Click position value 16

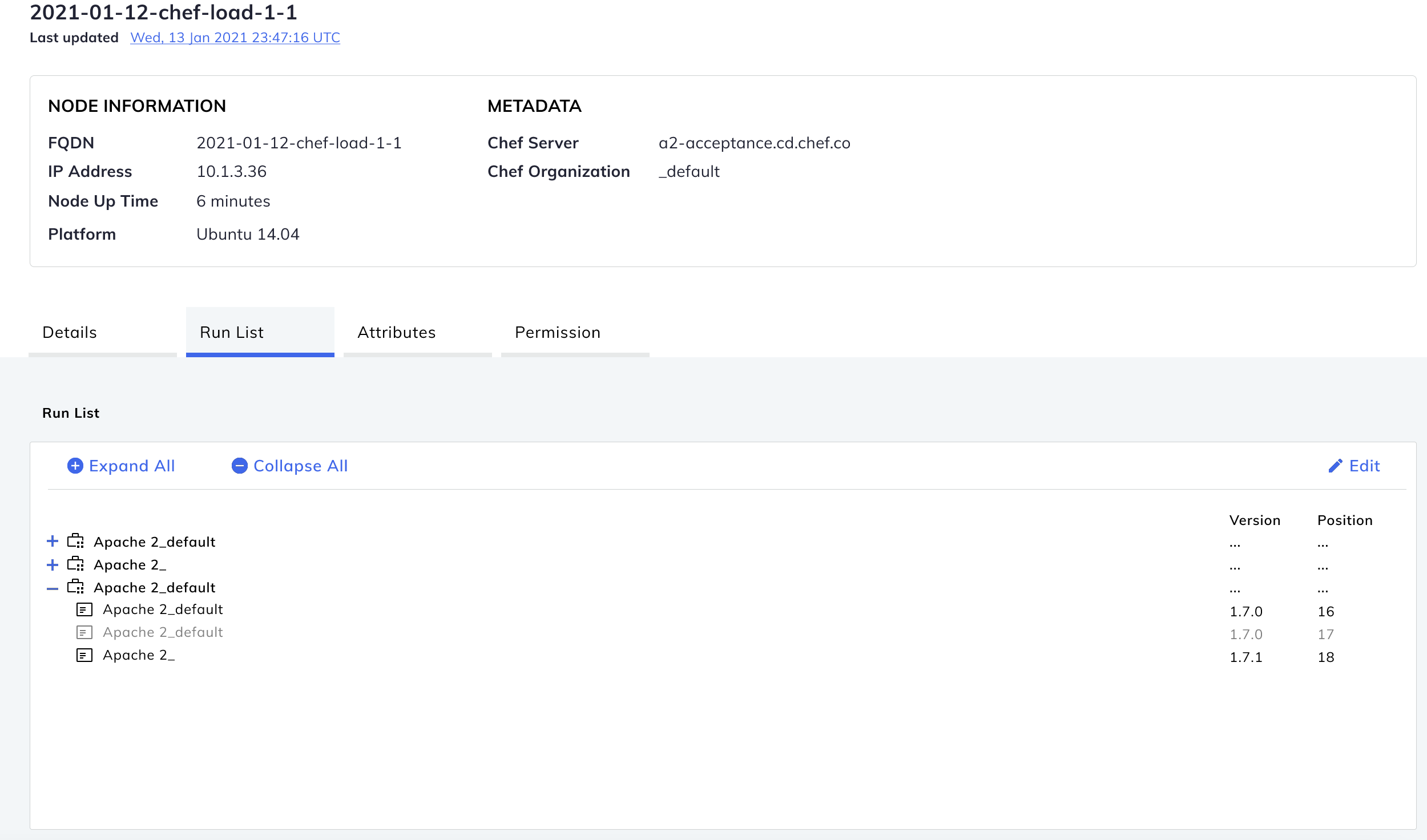coord(1326,612)
